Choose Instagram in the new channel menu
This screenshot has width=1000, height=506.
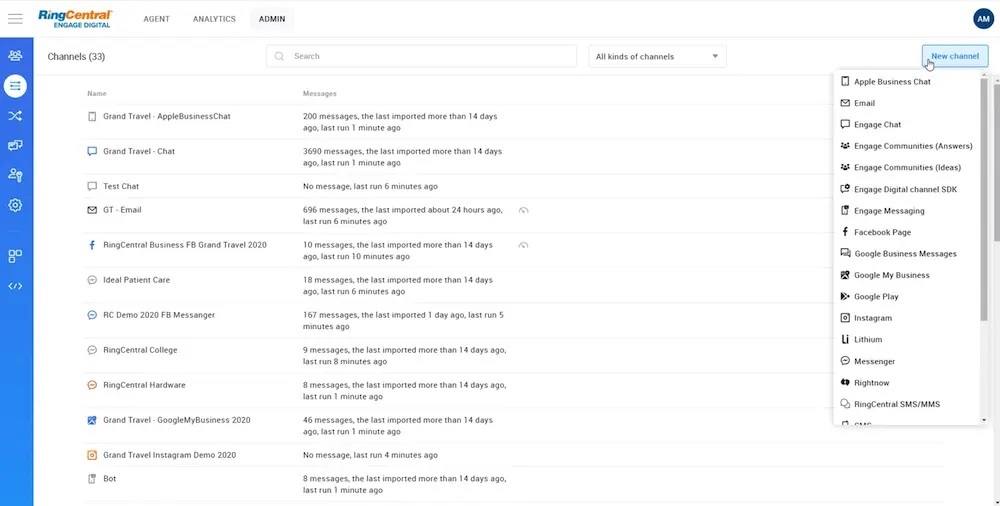click(872, 318)
